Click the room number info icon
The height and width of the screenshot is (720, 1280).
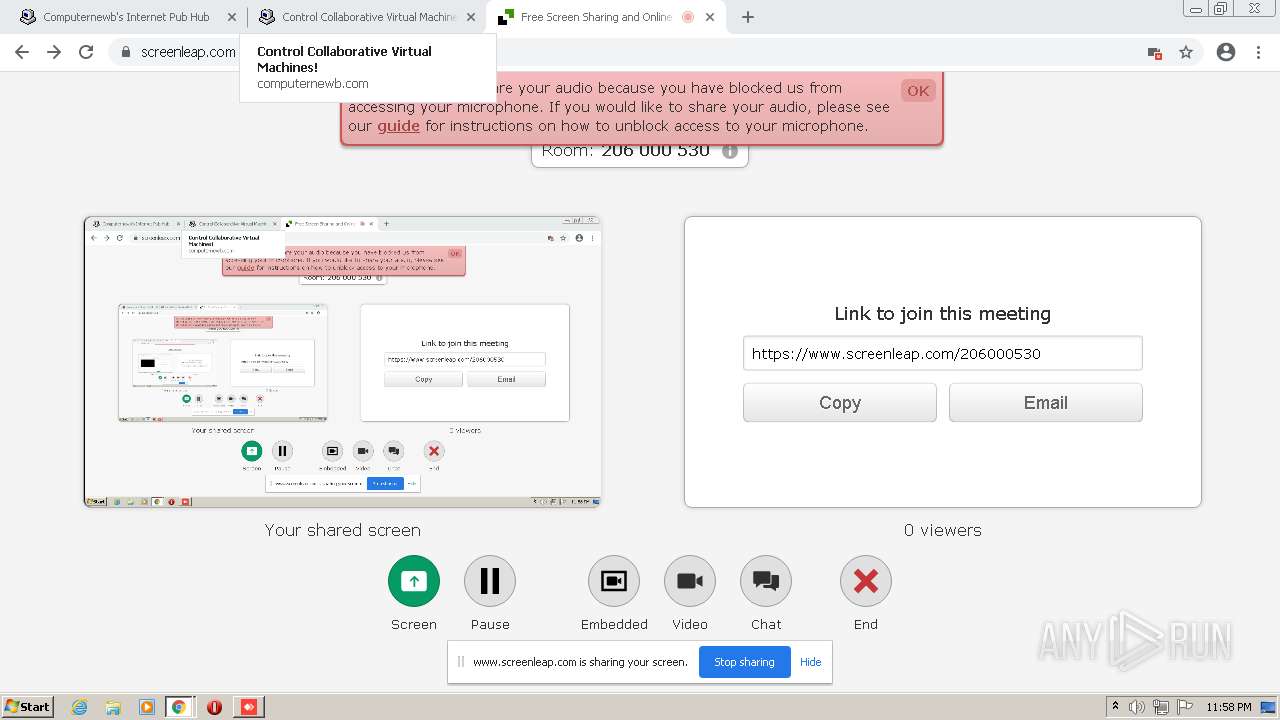pos(730,151)
